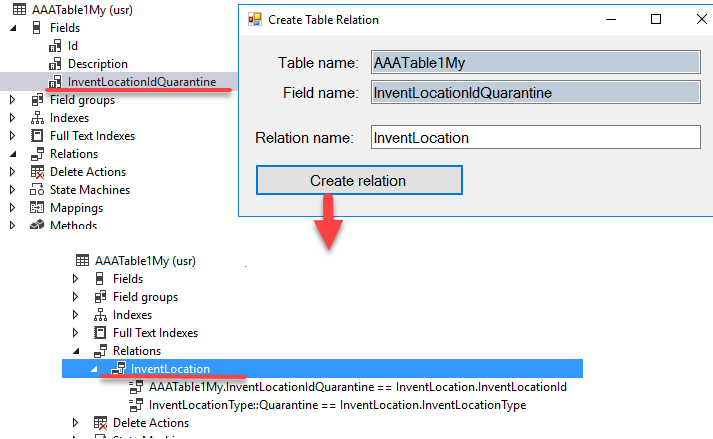Expand the State Machines node
Image resolution: width=713 pixels, height=439 pixels.
(12, 190)
